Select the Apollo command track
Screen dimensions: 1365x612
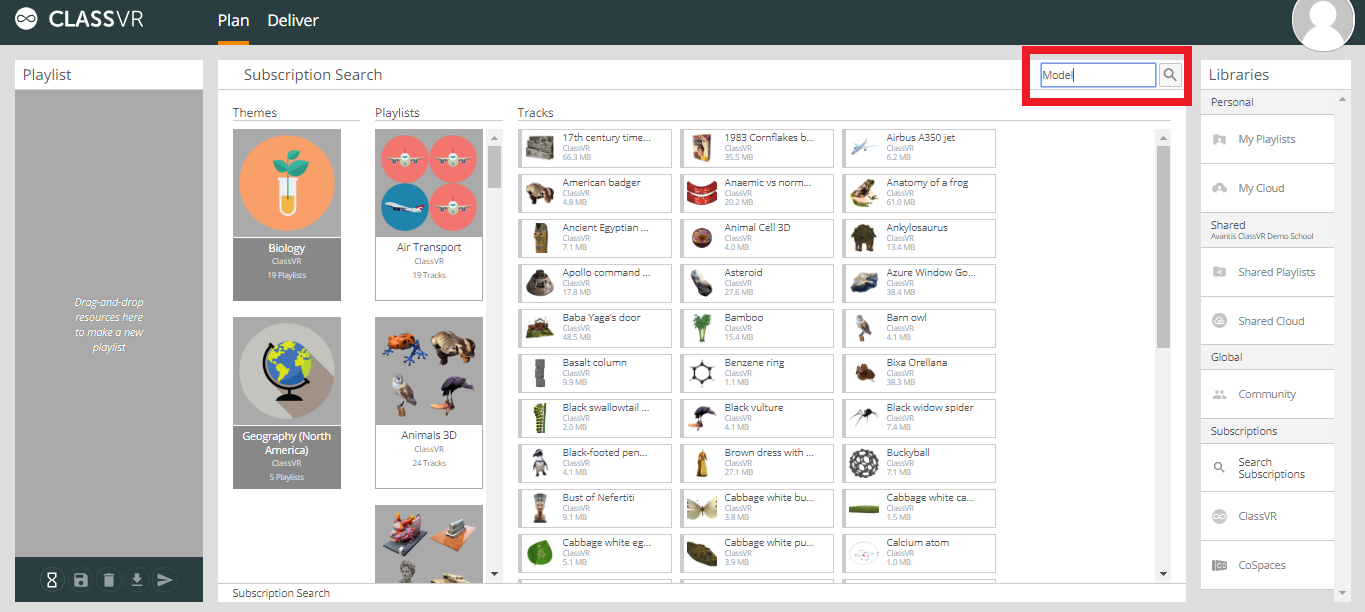595,283
